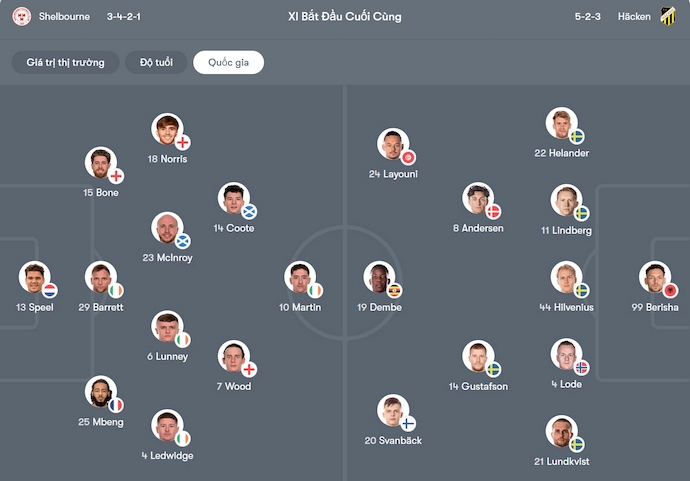Click the Norway flag on Lode

581,368
